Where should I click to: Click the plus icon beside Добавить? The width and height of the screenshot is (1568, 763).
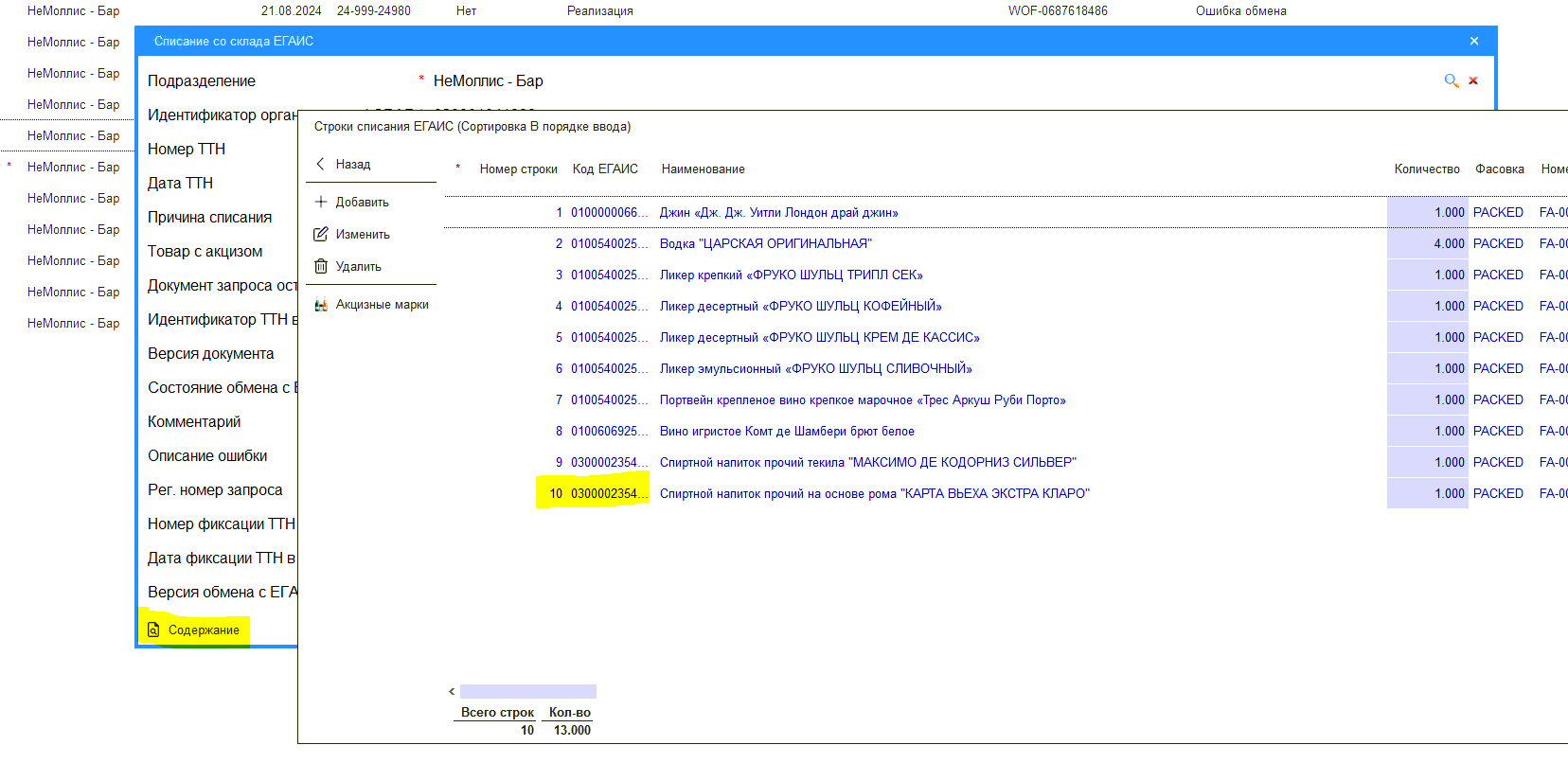point(321,203)
